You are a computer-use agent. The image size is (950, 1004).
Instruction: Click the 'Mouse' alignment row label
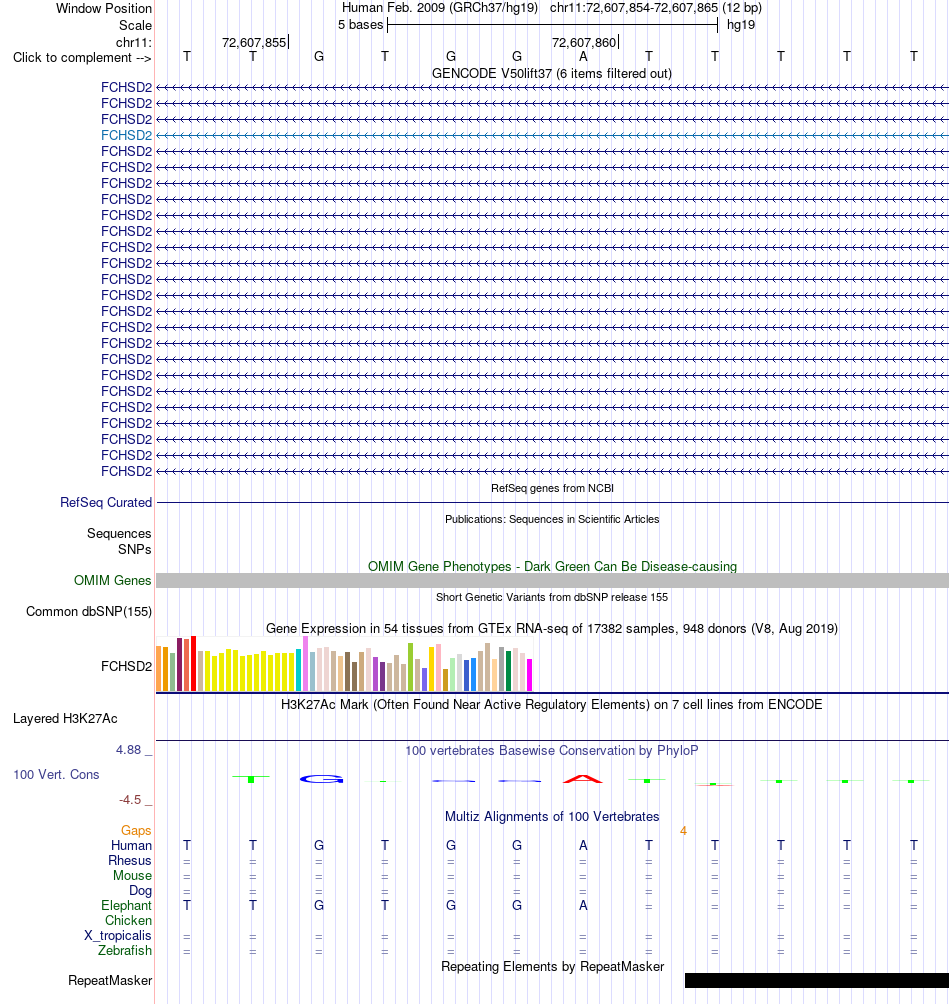click(x=133, y=875)
